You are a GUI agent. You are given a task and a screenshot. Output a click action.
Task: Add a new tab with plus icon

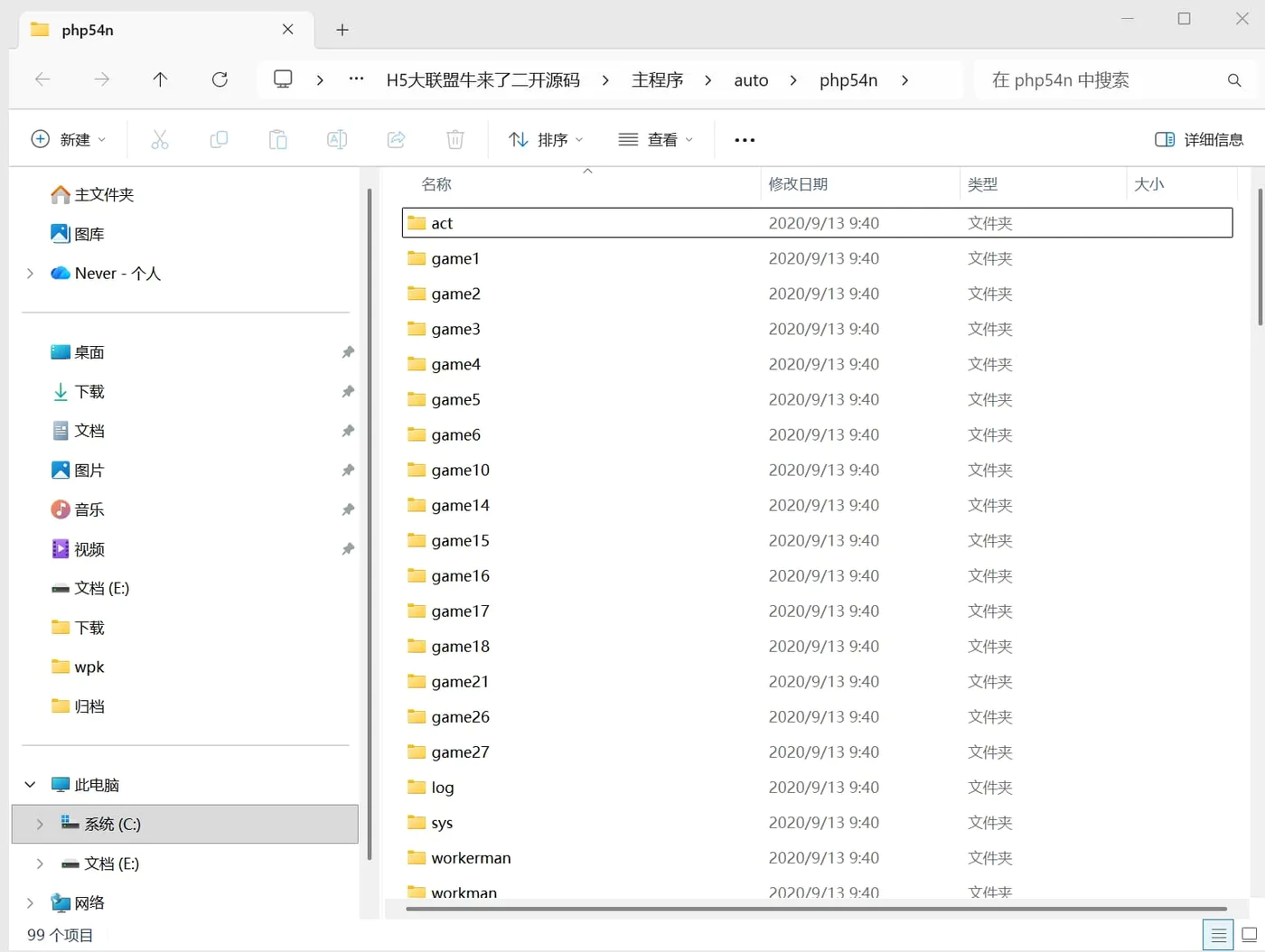(x=342, y=30)
